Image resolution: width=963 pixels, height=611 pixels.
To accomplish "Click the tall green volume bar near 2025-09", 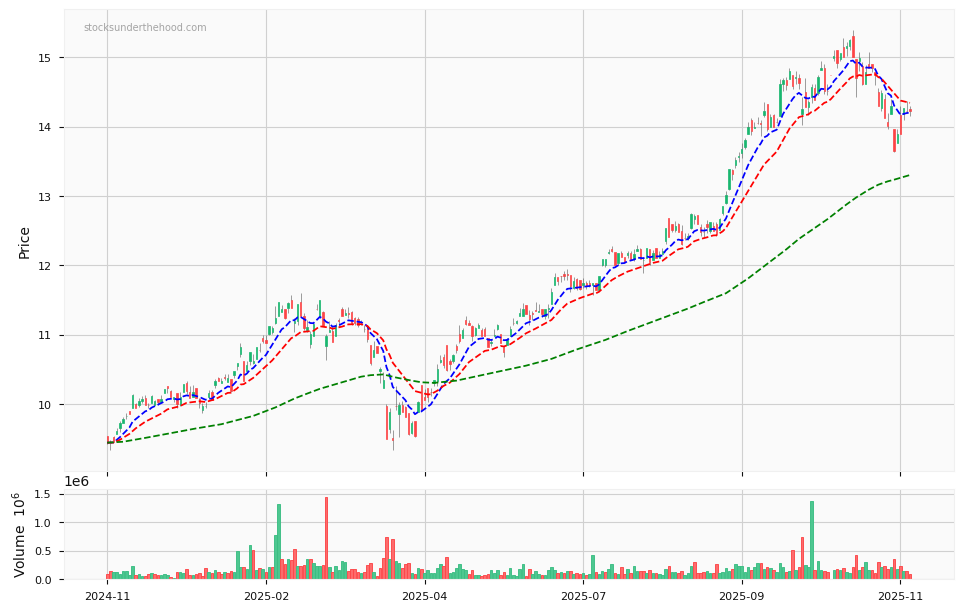I will [x=812, y=540].
